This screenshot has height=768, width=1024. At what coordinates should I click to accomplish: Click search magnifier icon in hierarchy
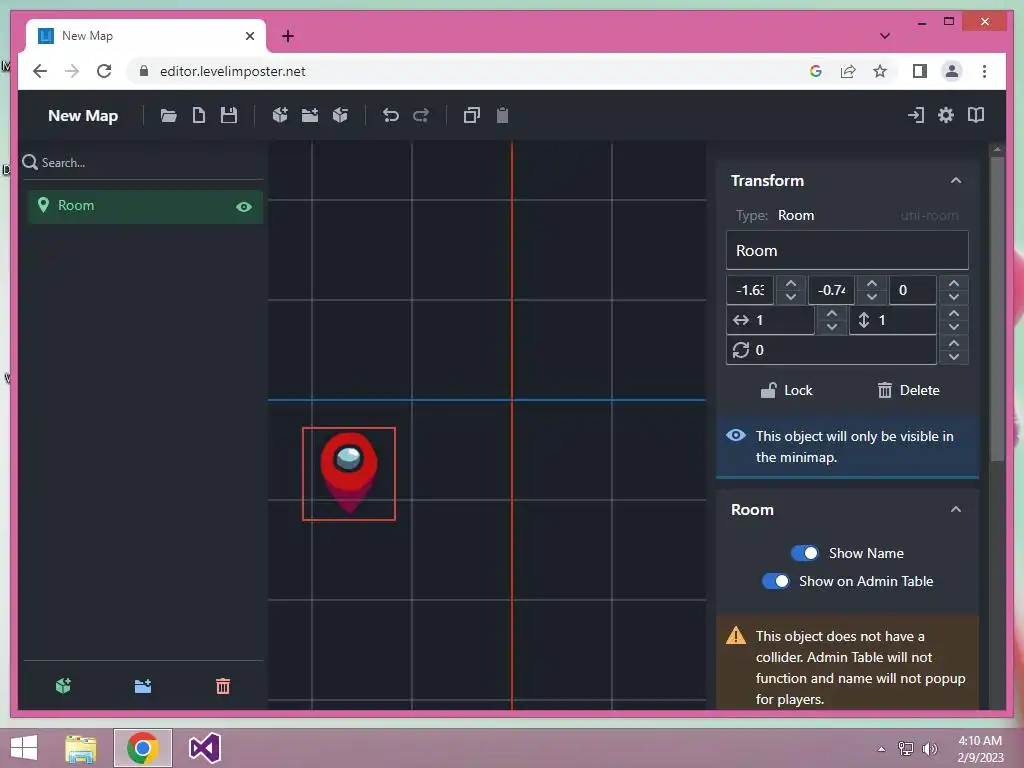pyautogui.click(x=30, y=162)
